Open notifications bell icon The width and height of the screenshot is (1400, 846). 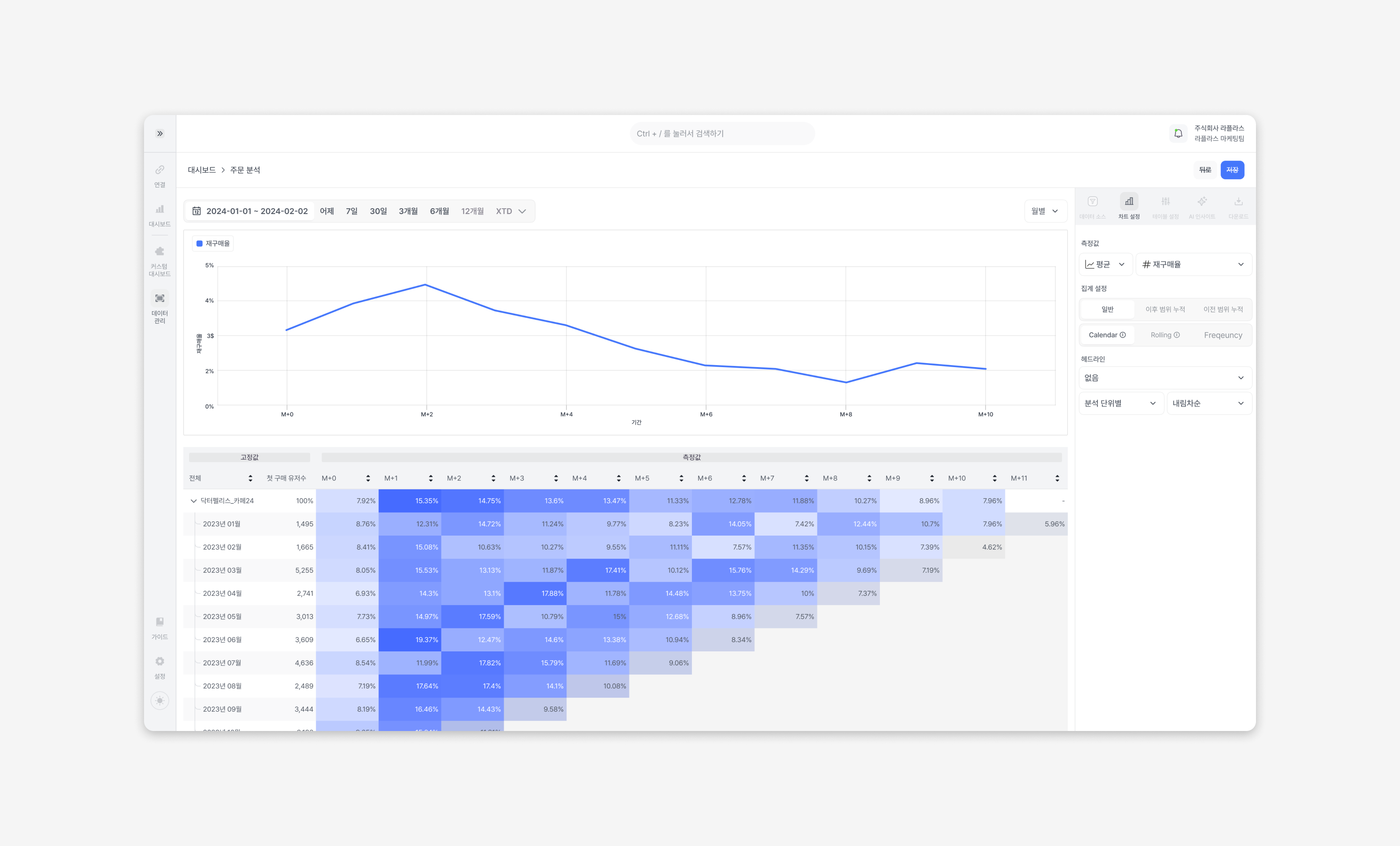coord(1178,133)
